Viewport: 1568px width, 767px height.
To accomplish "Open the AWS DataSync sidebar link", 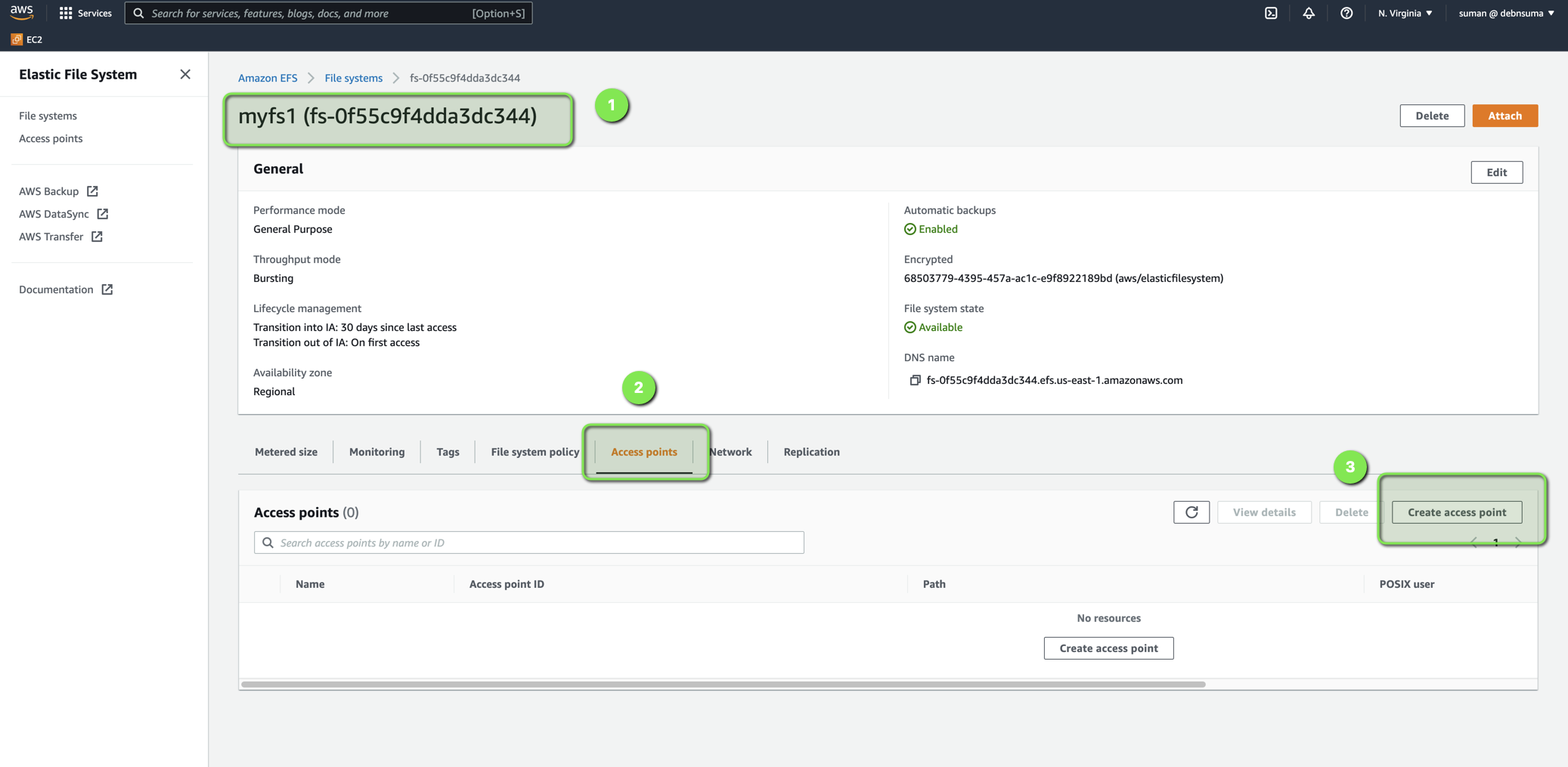I will coord(54,214).
